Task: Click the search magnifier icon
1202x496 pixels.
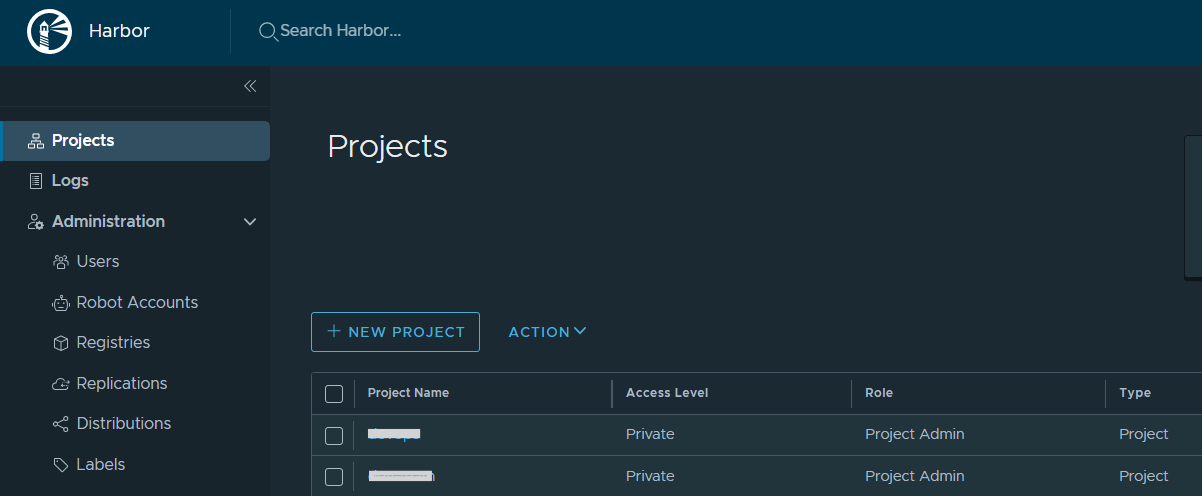Action: 267,31
